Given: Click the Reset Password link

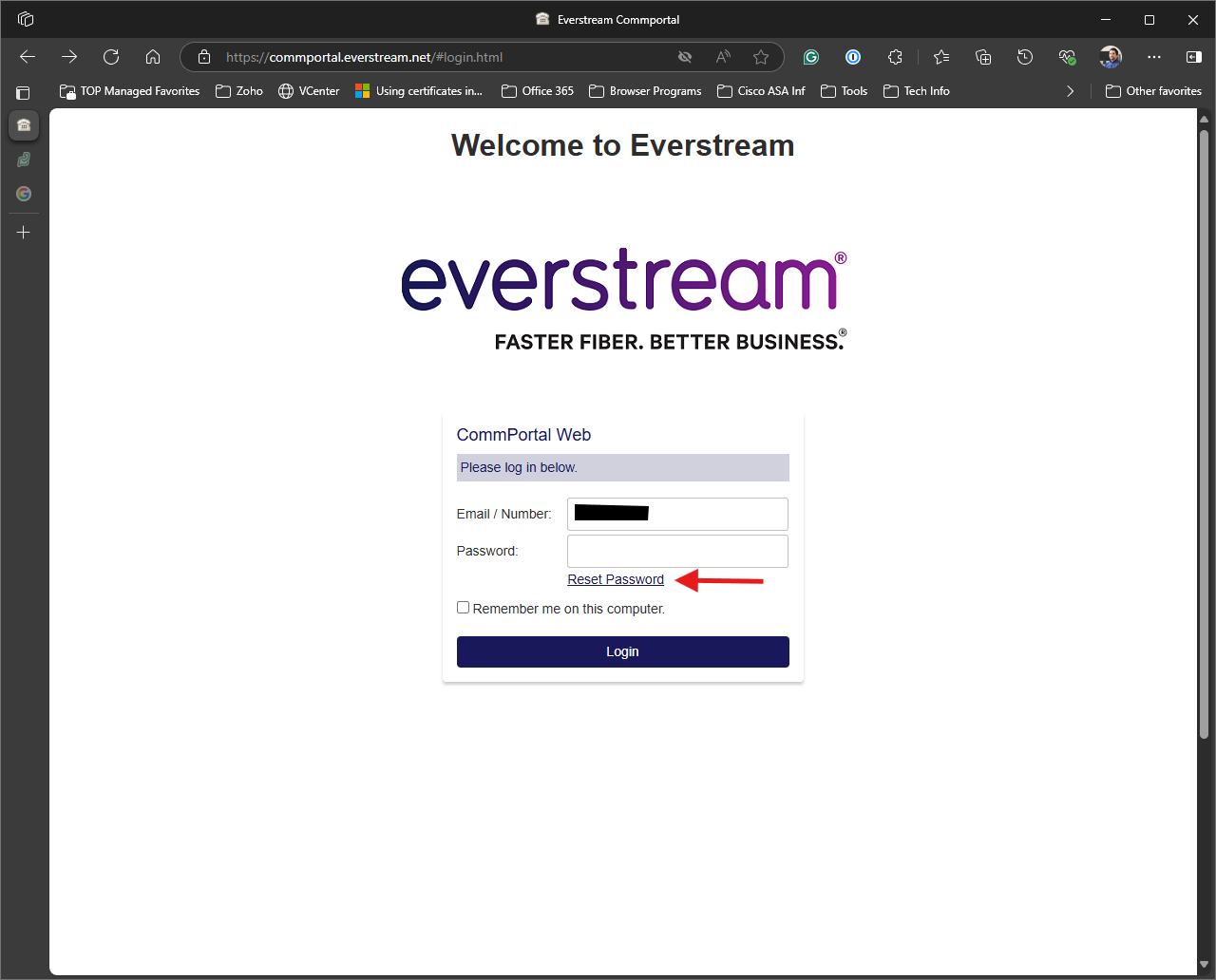Looking at the screenshot, I should 616,579.
